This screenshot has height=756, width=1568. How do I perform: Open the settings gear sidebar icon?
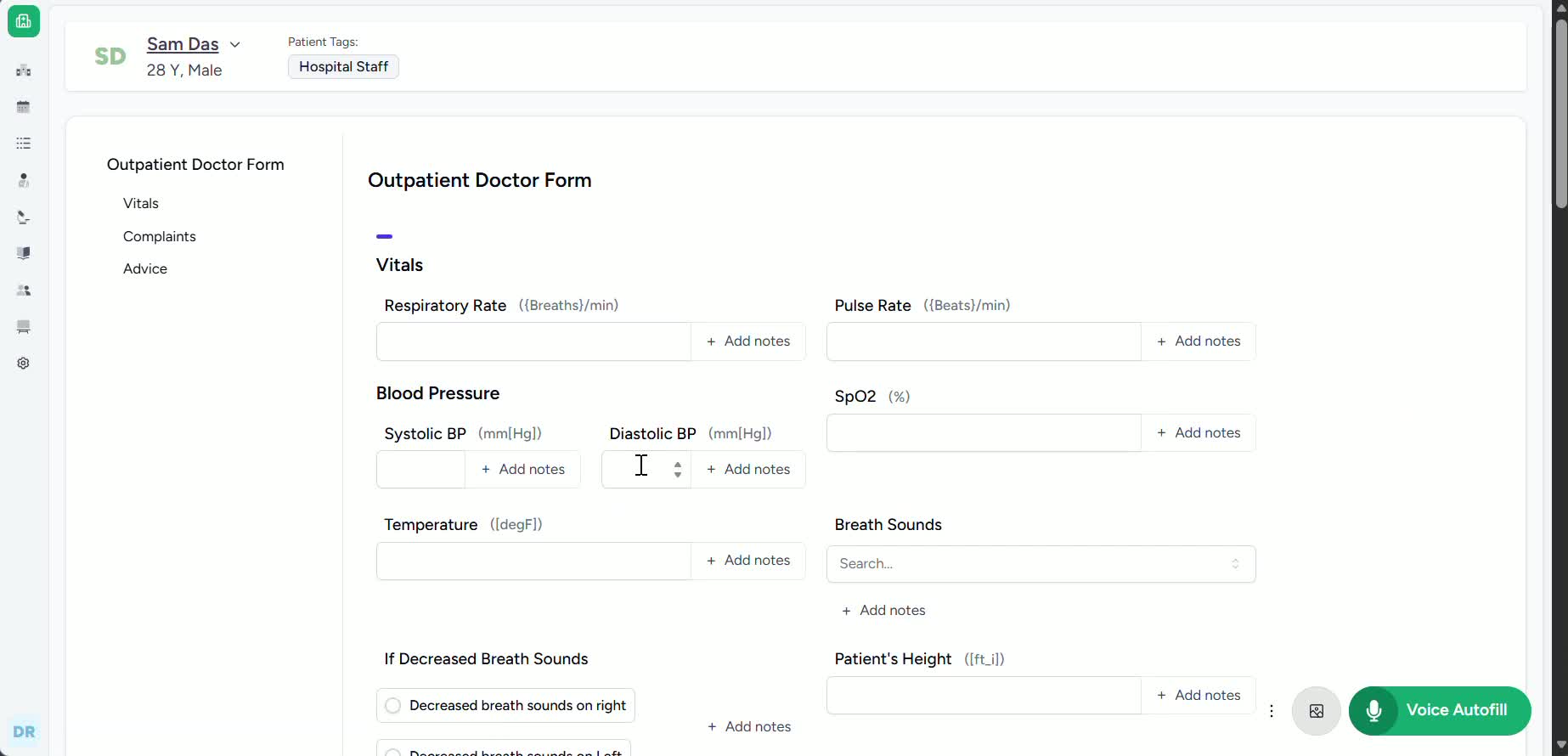tap(24, 364)
